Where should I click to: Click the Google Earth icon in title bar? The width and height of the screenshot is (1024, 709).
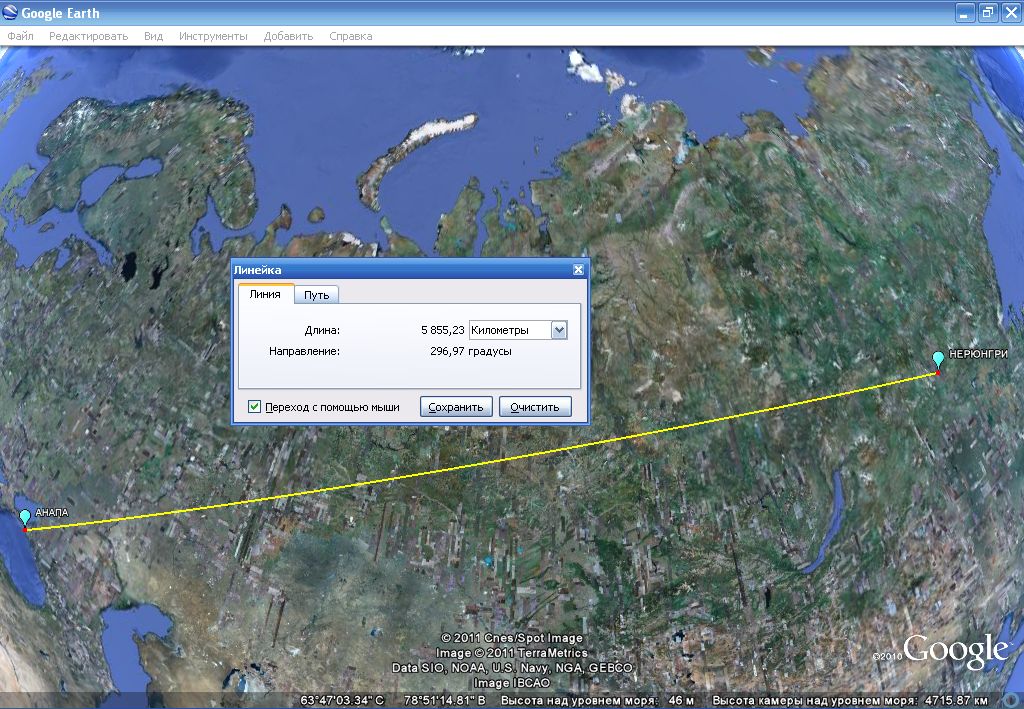click(11, 14)
